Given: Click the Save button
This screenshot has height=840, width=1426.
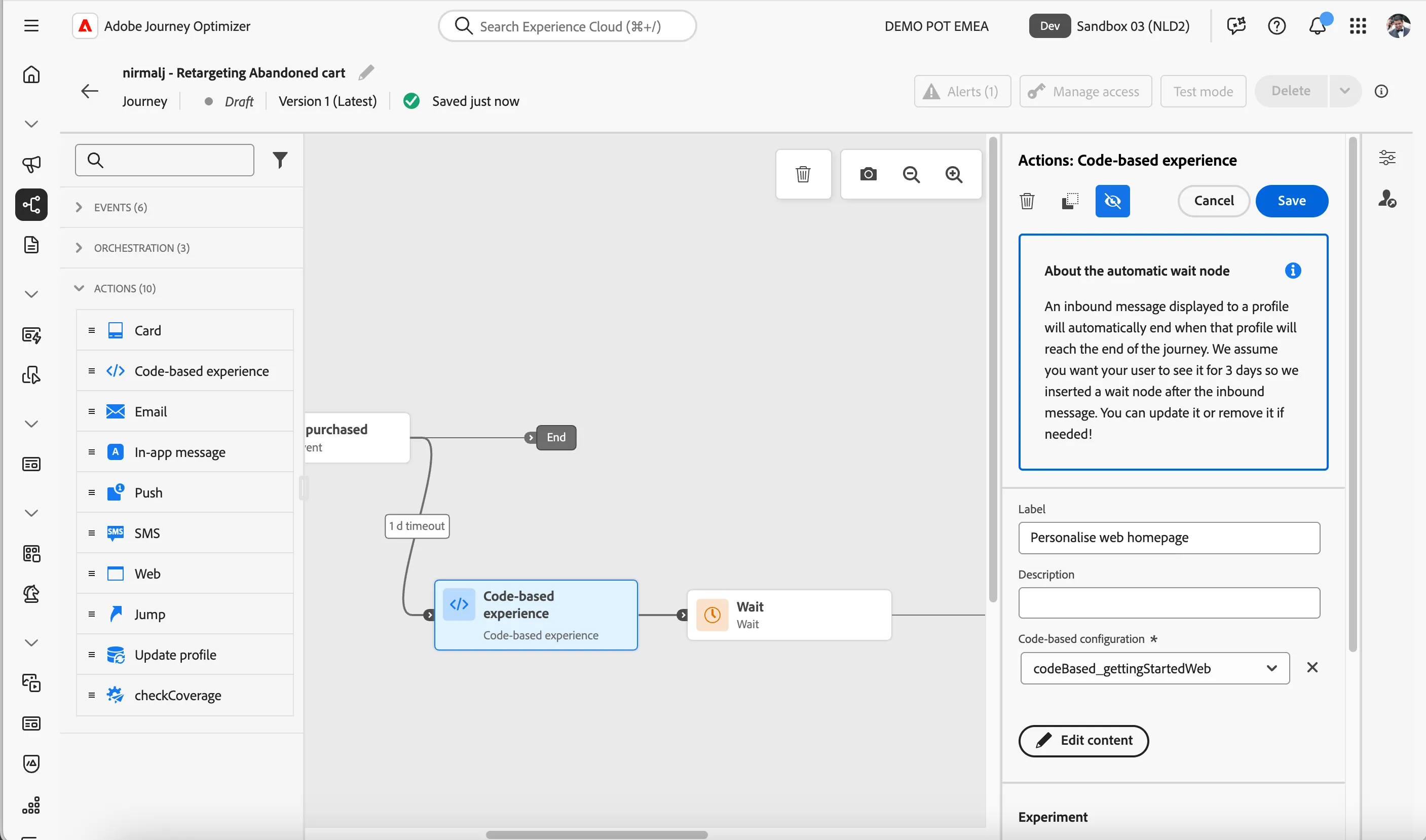Looking at the screenshot, I should click(1292, 201).
